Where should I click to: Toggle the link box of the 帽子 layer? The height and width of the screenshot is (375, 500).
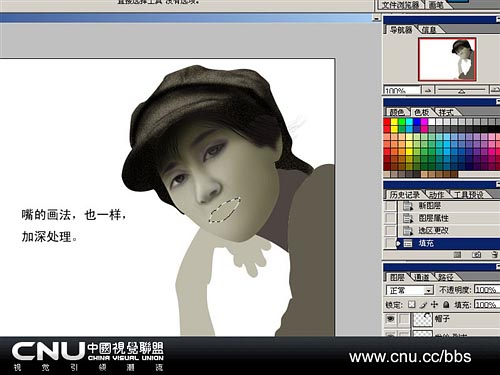pyautogui.click(x=404, y=319)
